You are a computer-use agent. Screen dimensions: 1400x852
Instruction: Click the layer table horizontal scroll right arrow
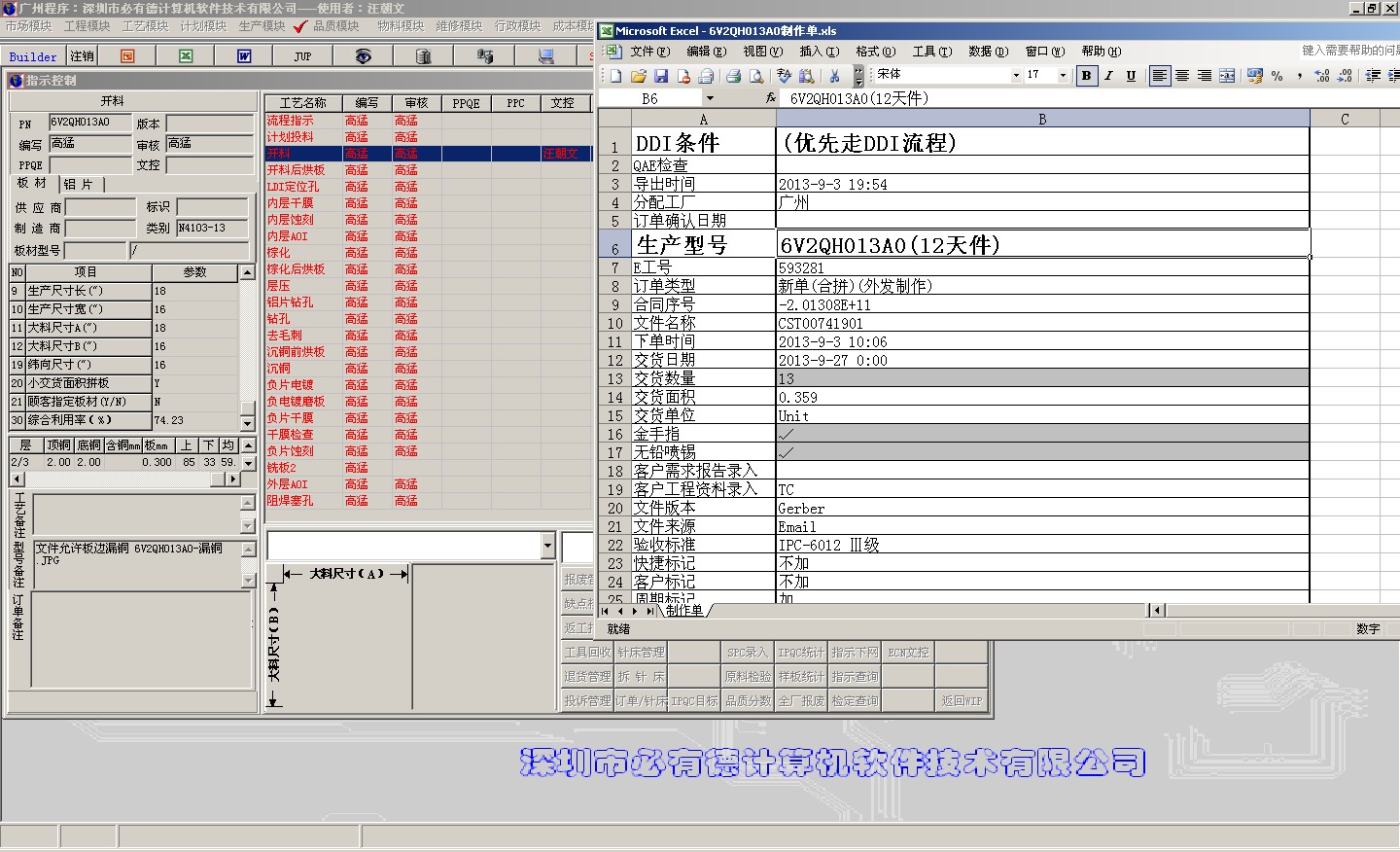click(x=232, y=479)
